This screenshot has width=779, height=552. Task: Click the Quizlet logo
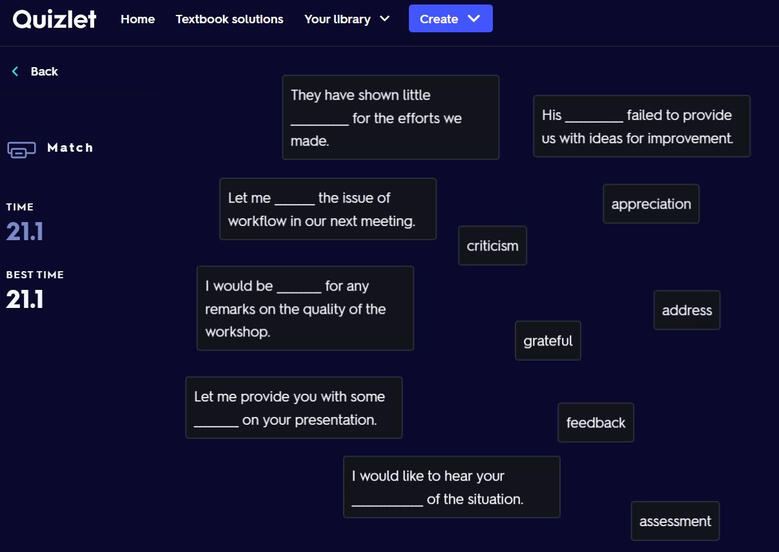coord(54,18)
